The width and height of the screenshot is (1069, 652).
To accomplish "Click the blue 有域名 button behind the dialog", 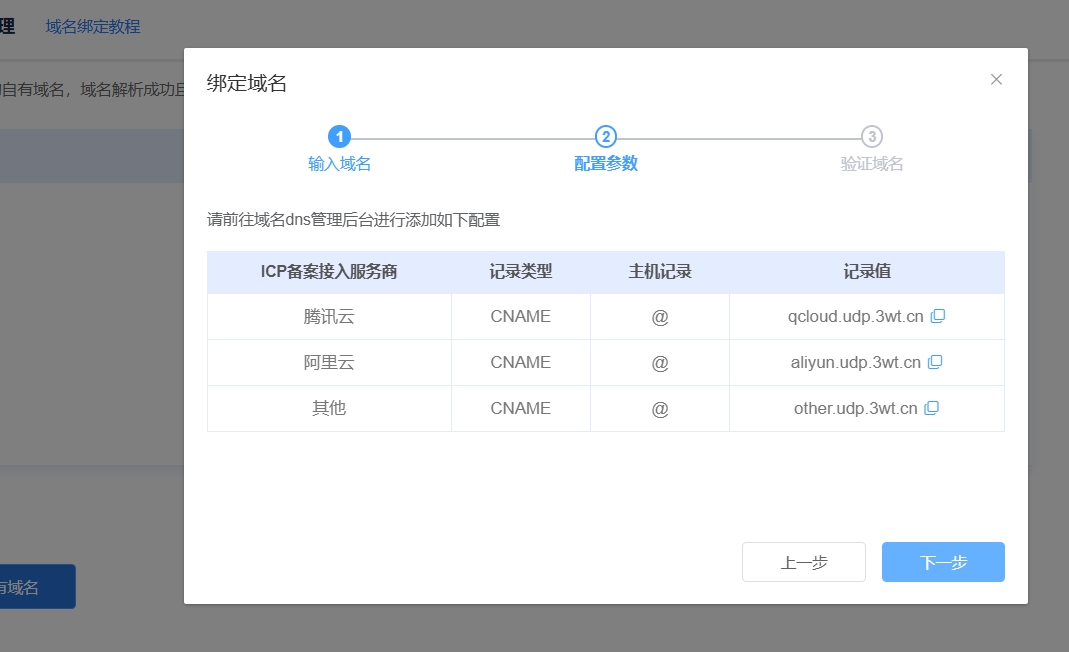I will (36, 587).
